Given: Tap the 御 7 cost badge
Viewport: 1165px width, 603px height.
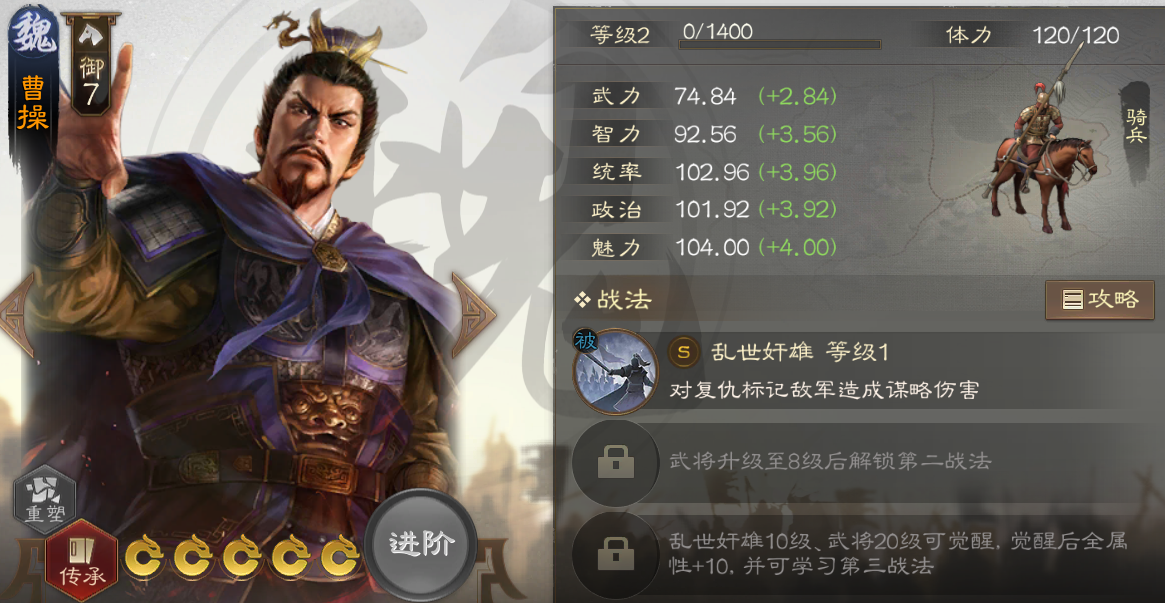Looking at the screenshot, I should click(90, 65).
